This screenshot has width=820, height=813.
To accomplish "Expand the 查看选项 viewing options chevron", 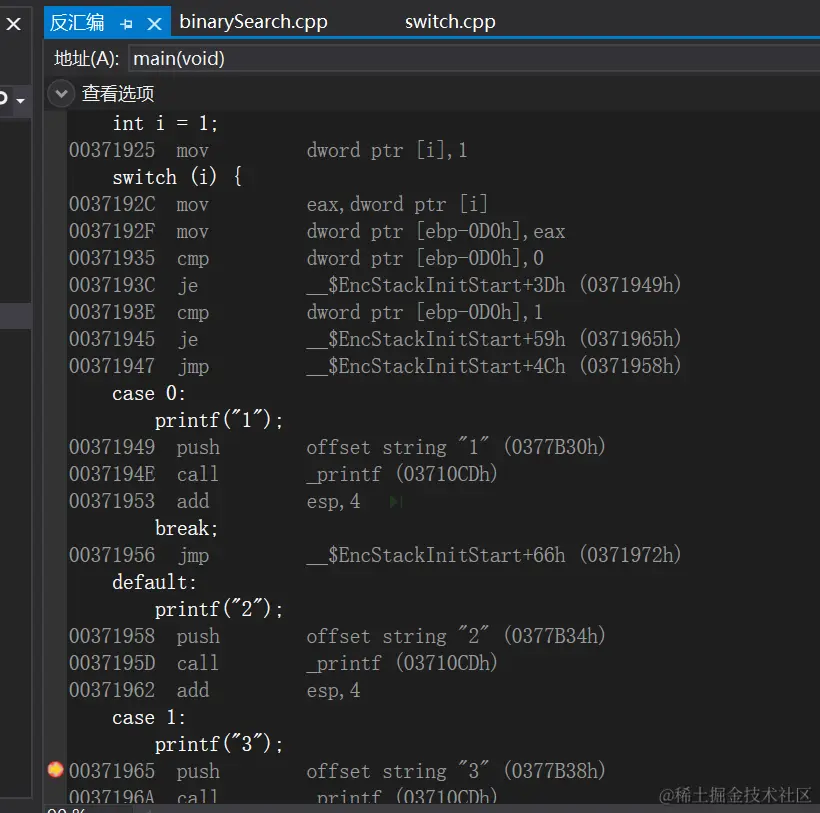I will (61, 94).
